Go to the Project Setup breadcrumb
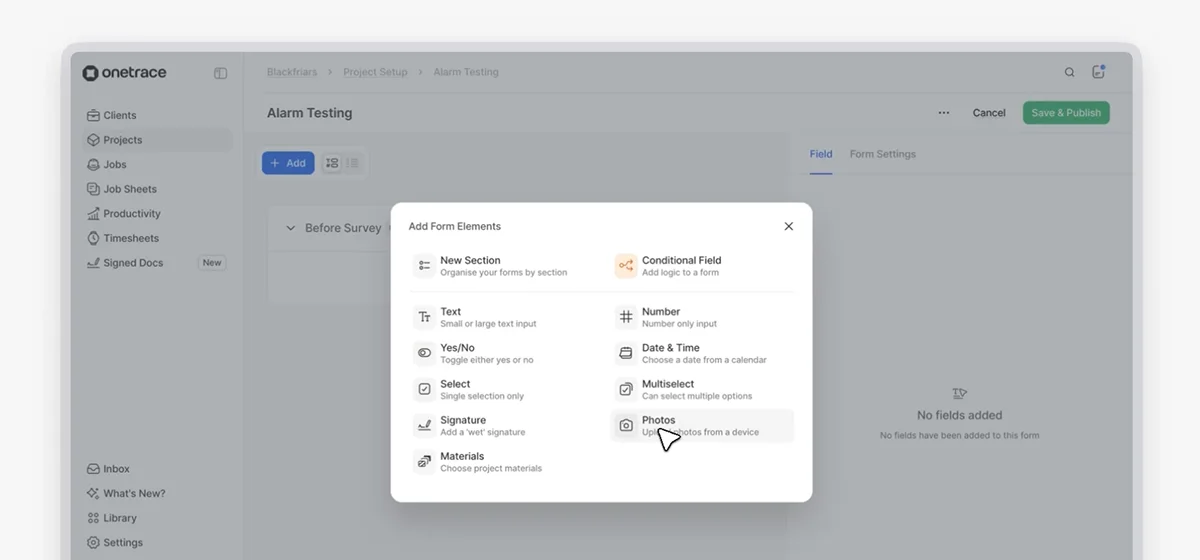Screen dimensions: 1200x560 coord(375,72)
